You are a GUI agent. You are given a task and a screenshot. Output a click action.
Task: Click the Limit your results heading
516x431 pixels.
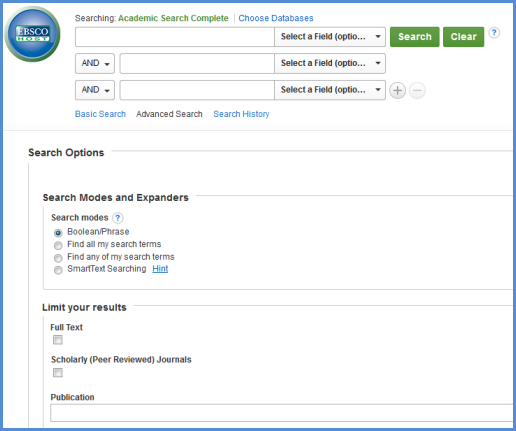84,307
